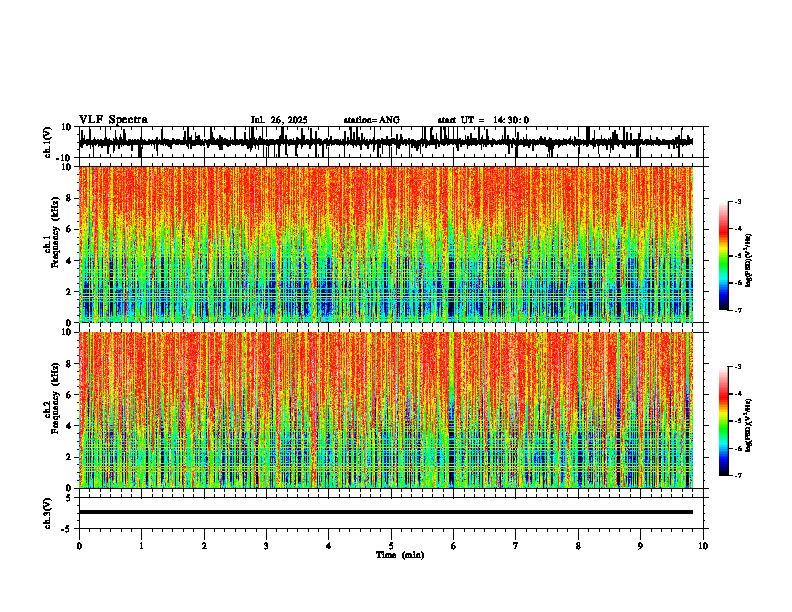
Task: Click the time axis tick label '6'
Action: 454,546
